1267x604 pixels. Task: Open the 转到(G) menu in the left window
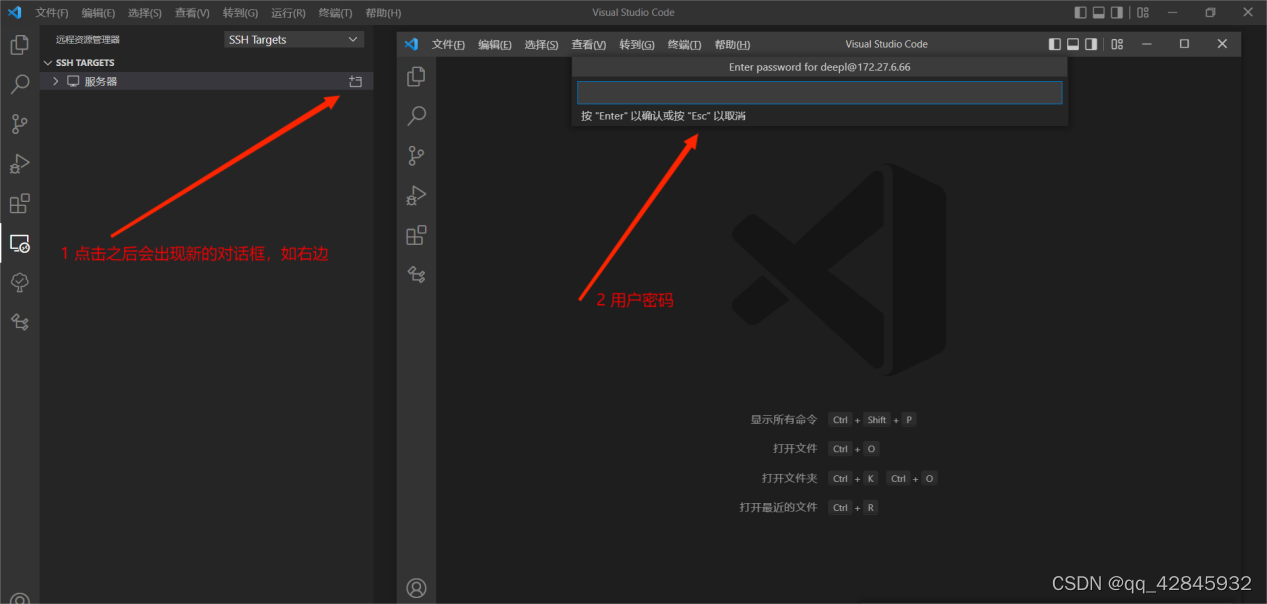(240, 13)
